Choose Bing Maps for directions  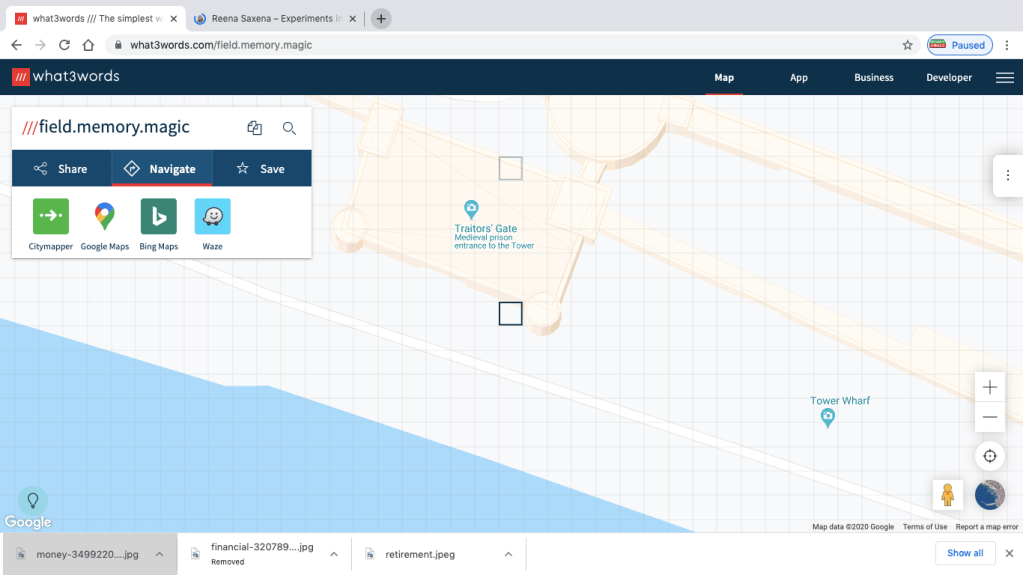tap(158, 217)
